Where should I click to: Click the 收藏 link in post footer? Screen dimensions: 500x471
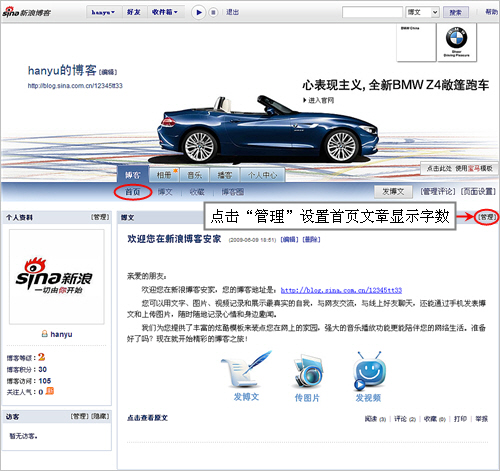(435, 419)
